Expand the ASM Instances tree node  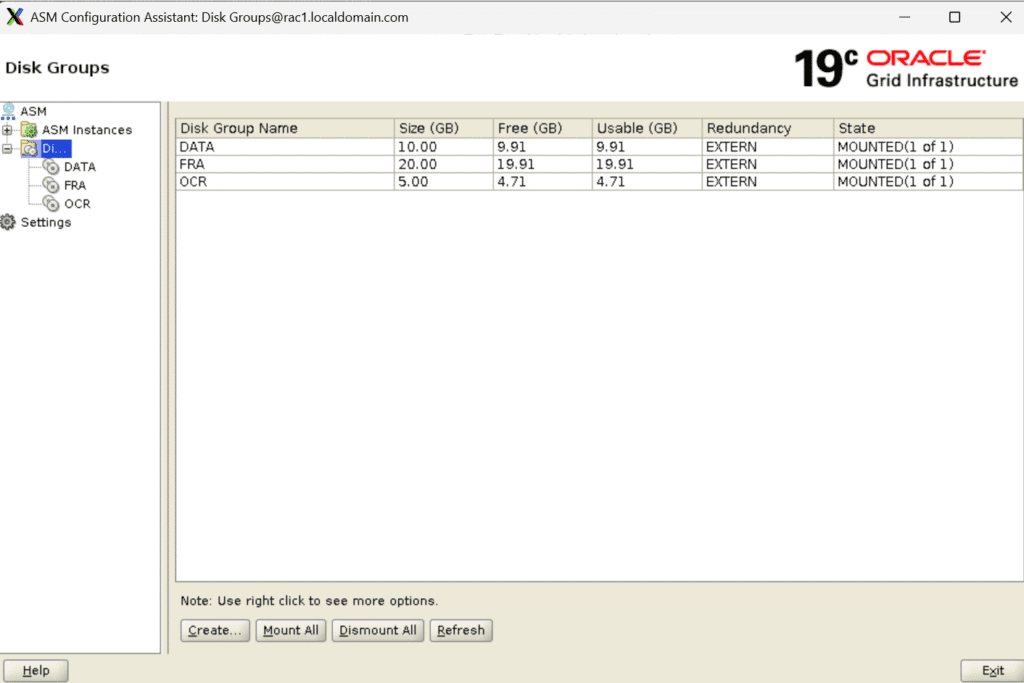click(x=8, y=130)
